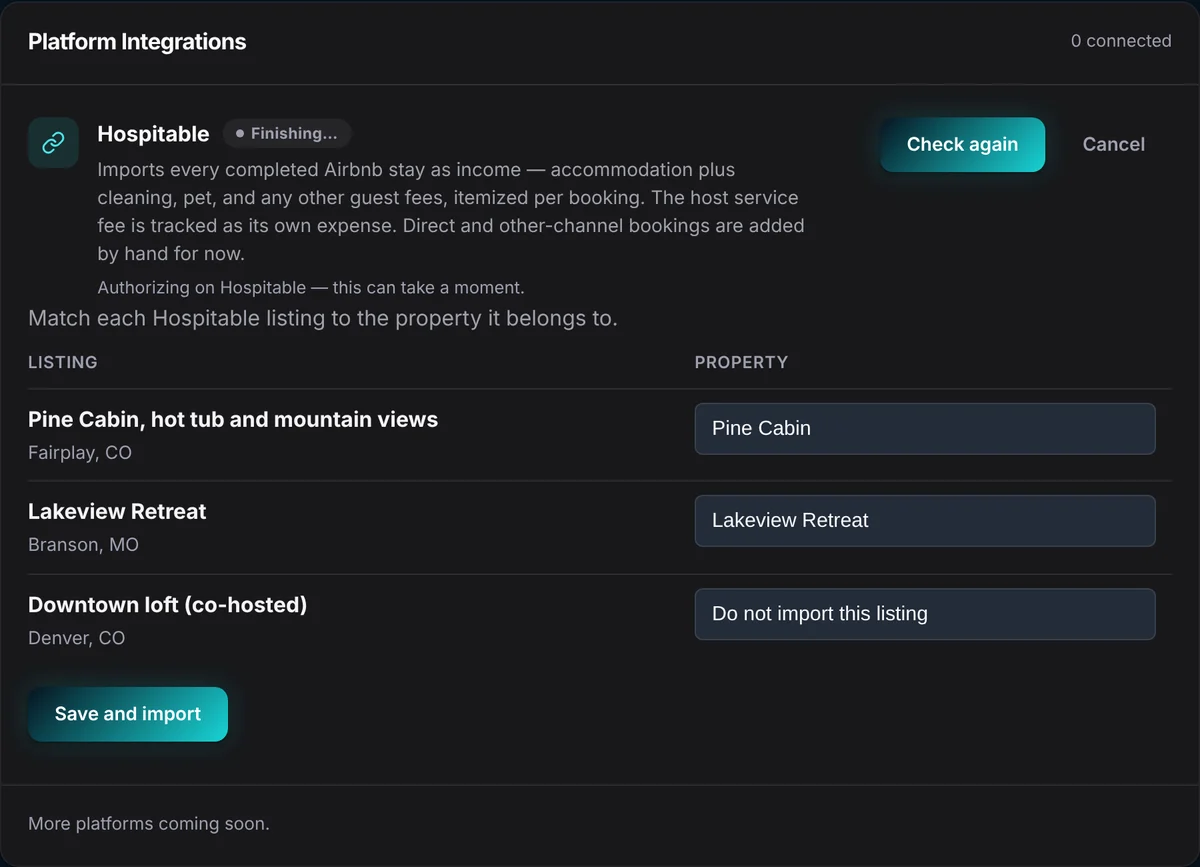Click the Denver, CO location text
Image resolution: width=1200 pixels, height=867 pixels.
(x=77, y=638)
